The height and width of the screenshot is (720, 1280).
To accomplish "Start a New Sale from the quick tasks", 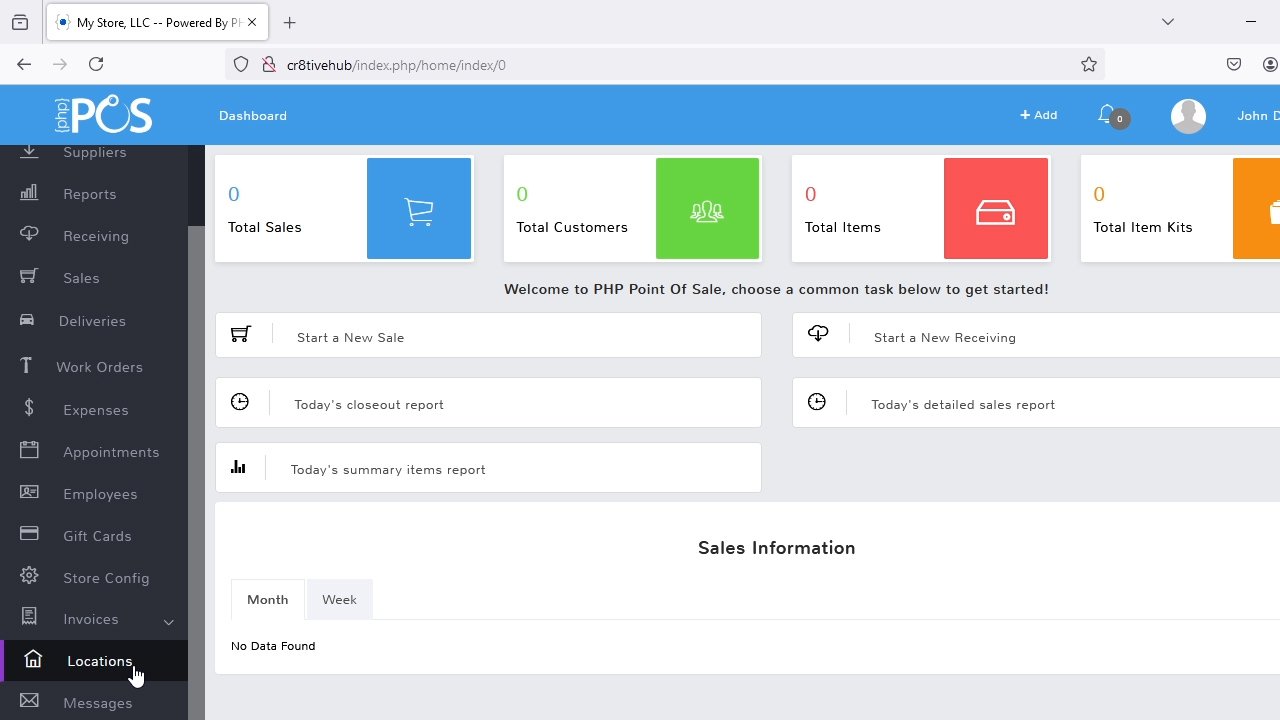I will pos(350,337).
